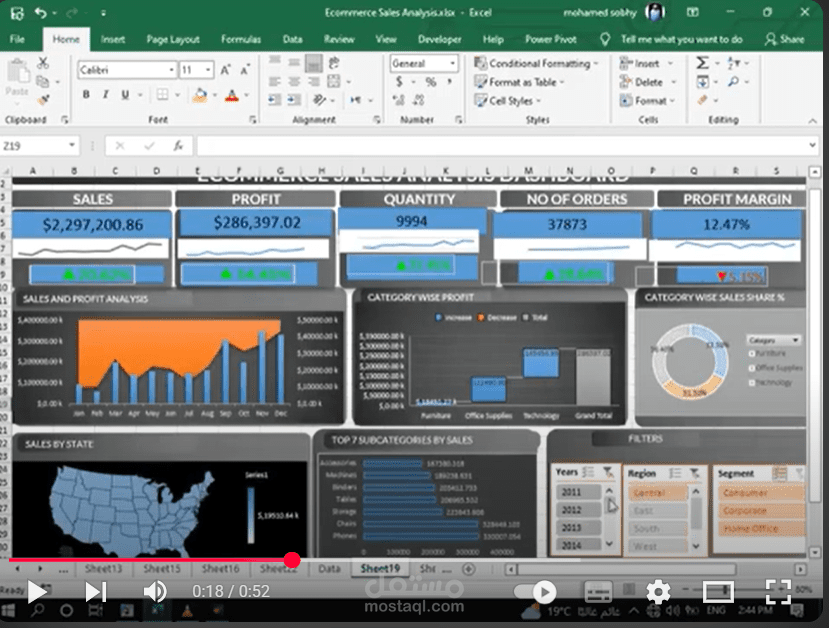Click the Tell me what you want field
829x628 pixels.
681,39
